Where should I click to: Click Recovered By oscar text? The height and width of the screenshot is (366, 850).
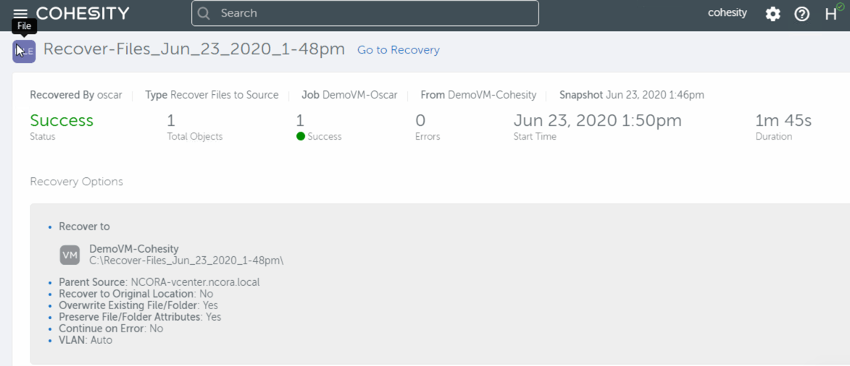pos(76,95)
